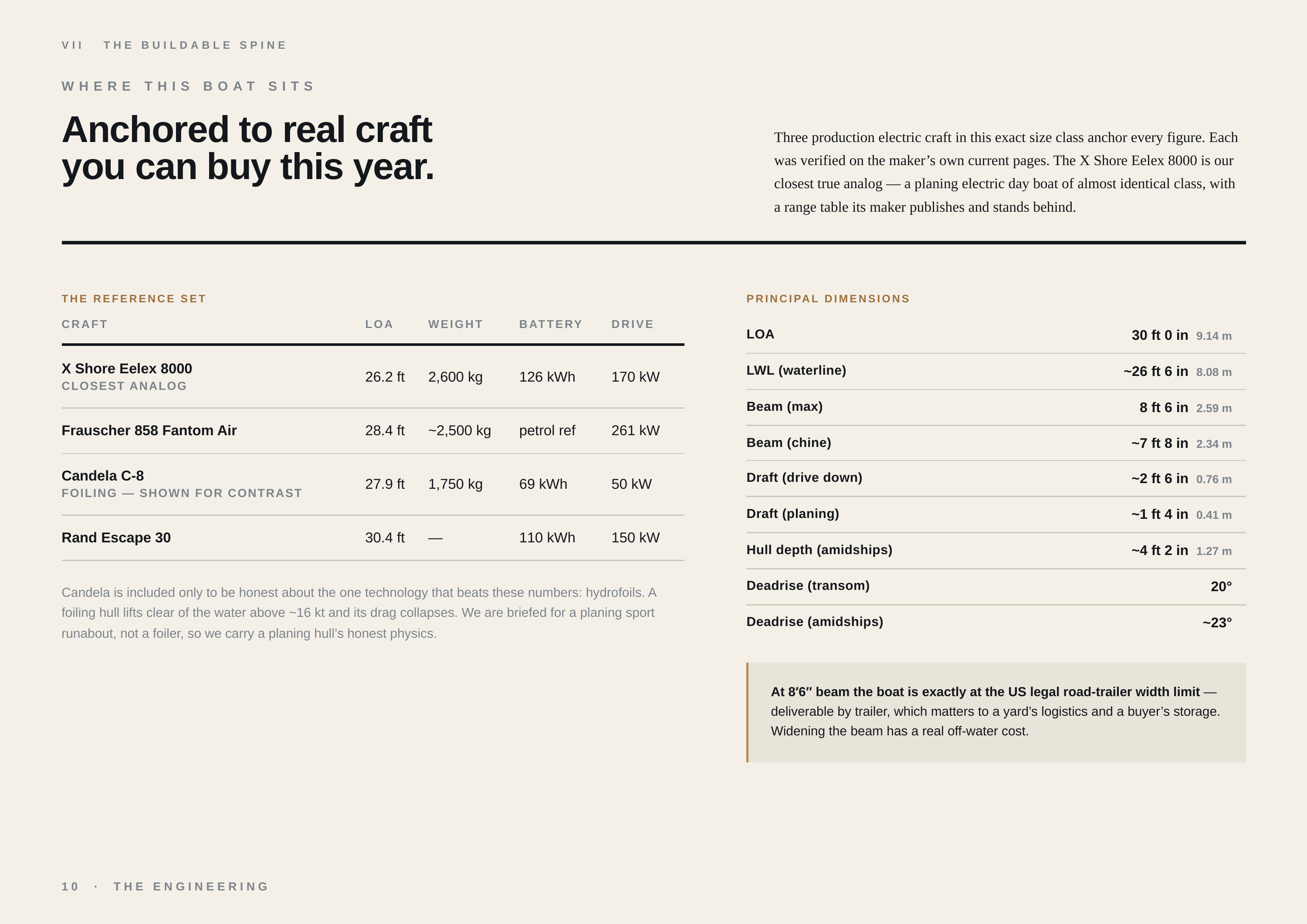Click the LOA column header
Screen dimensions: 1307x924
click(x=379, y=324)
